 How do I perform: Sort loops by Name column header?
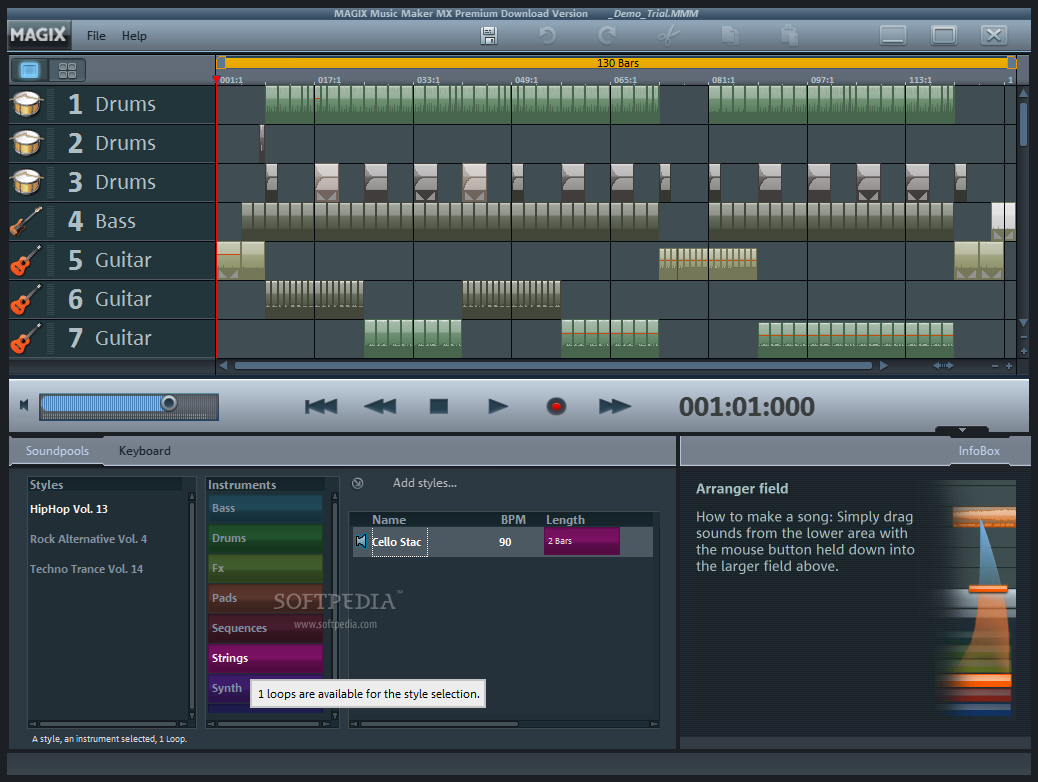pyautogui.click(x=389, y=520)
